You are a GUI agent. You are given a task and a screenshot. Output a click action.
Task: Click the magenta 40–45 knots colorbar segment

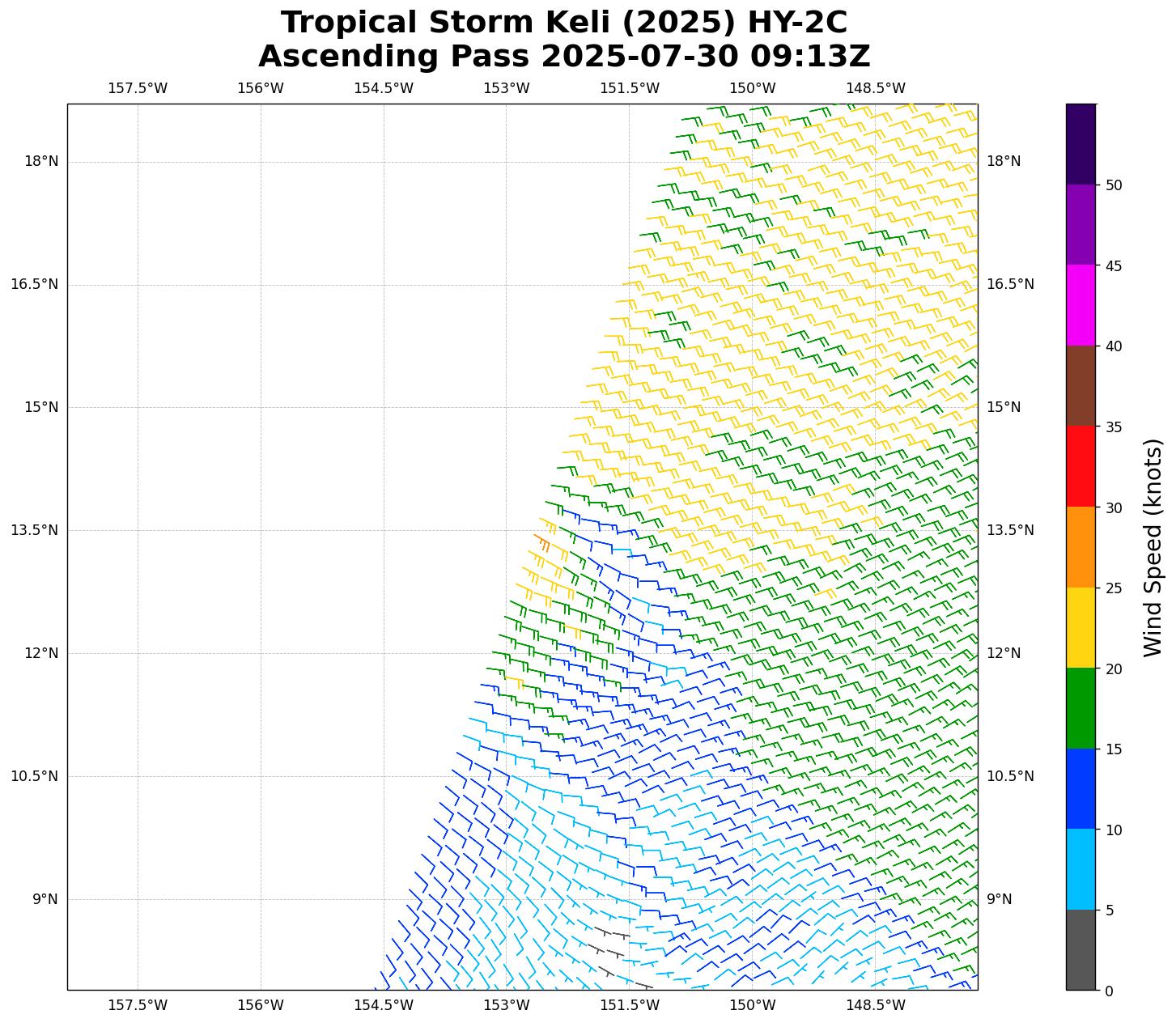[x=1080, y=305]
